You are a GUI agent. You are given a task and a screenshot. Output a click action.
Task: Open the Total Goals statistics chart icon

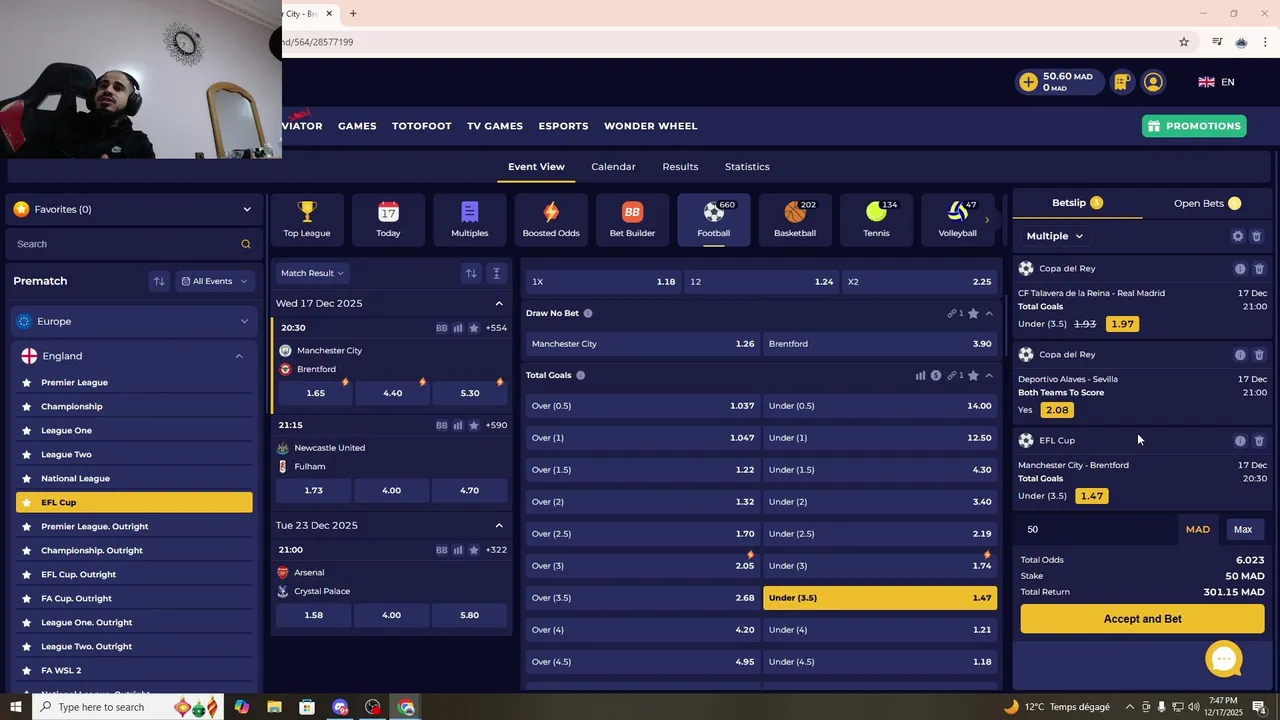(x=920, y=376)
